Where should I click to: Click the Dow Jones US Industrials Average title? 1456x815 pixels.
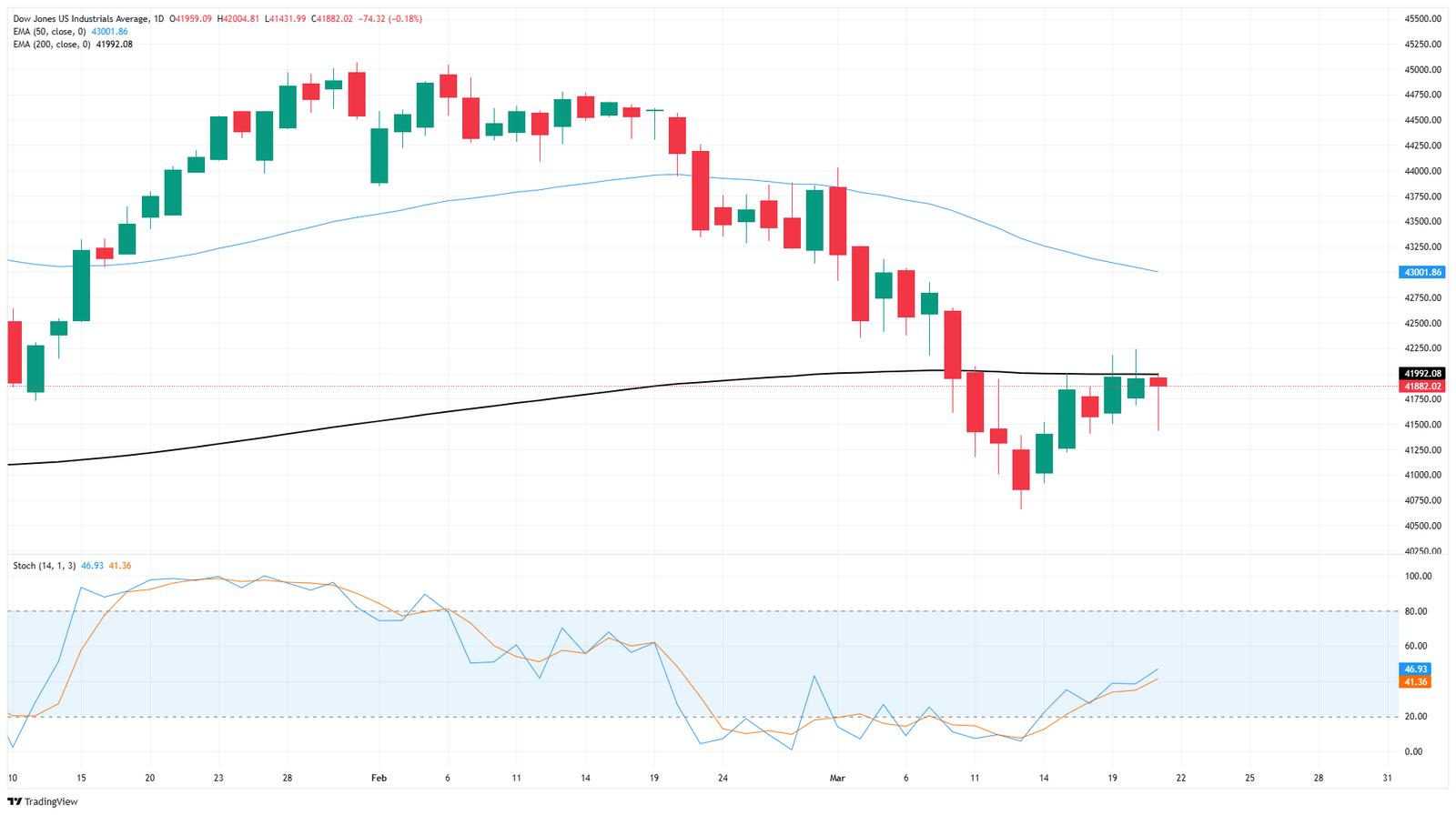81,18
